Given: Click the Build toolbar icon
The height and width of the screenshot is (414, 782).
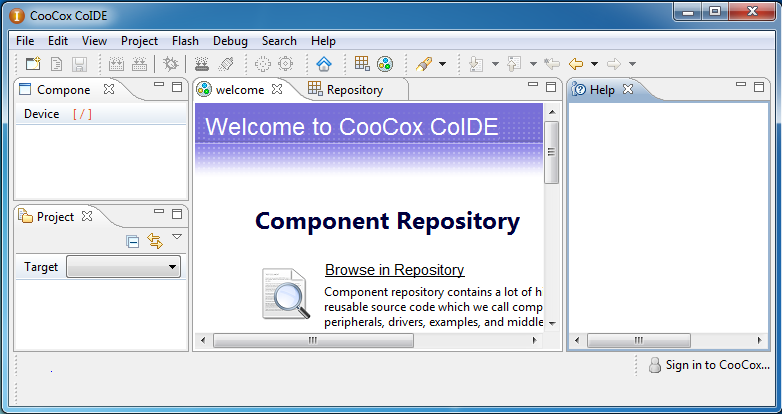Looking at the screenshot, I should 116,64.
